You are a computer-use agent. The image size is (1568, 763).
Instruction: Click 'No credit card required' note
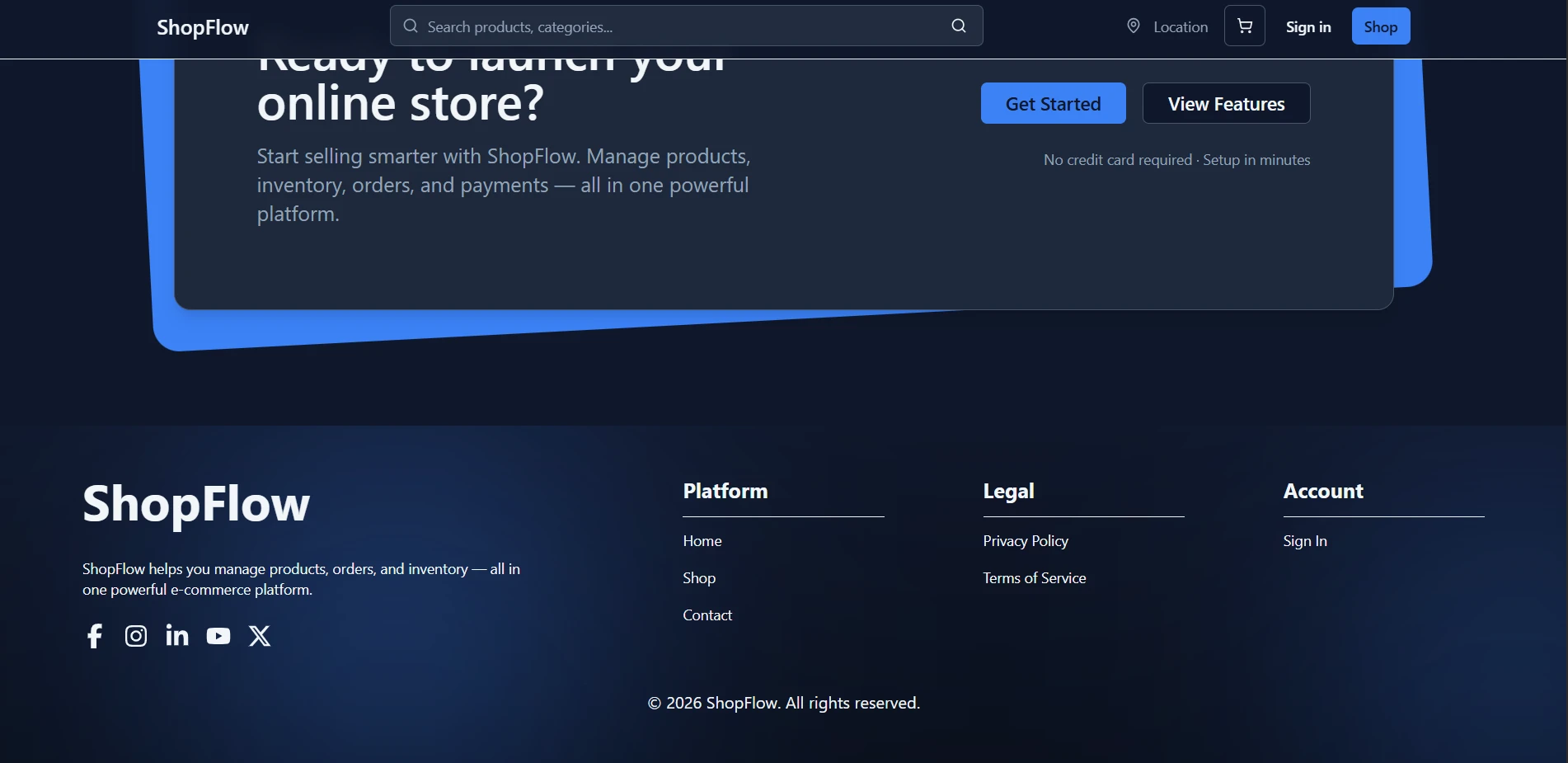pos(1177,160)
